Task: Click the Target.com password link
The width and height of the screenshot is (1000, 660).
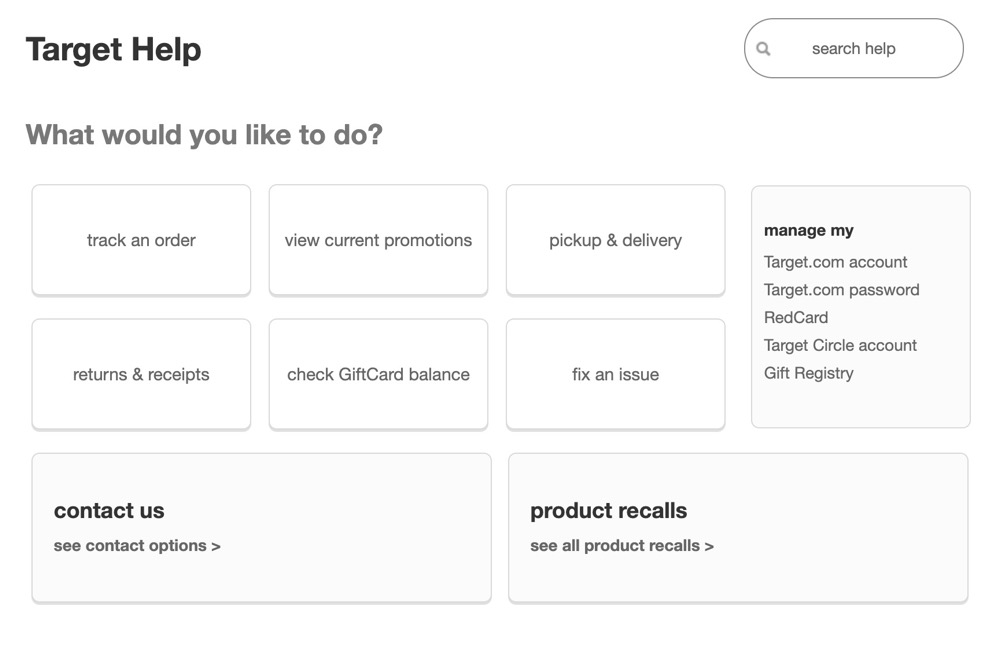Action: [x=842, y=290]
